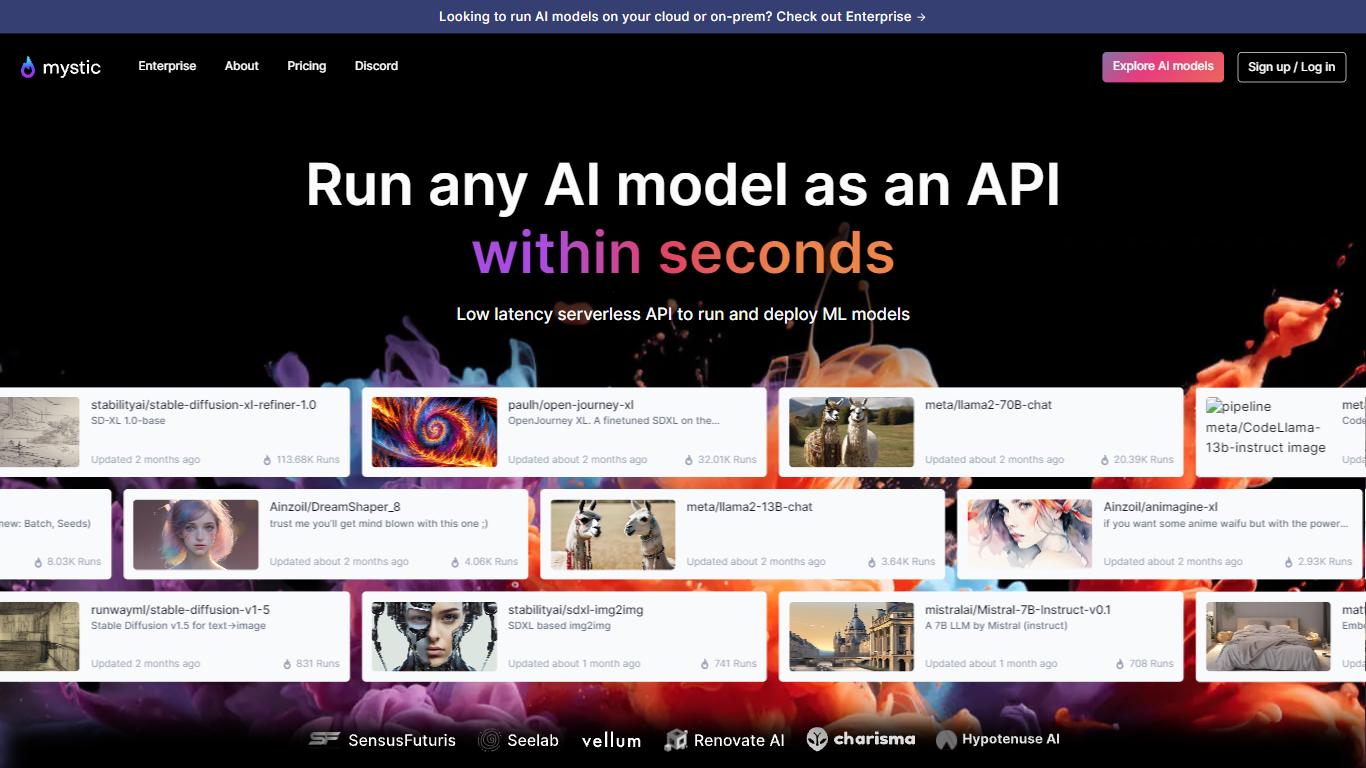
Task: Open the Discord link in navigation
Action: coord(376,66)
